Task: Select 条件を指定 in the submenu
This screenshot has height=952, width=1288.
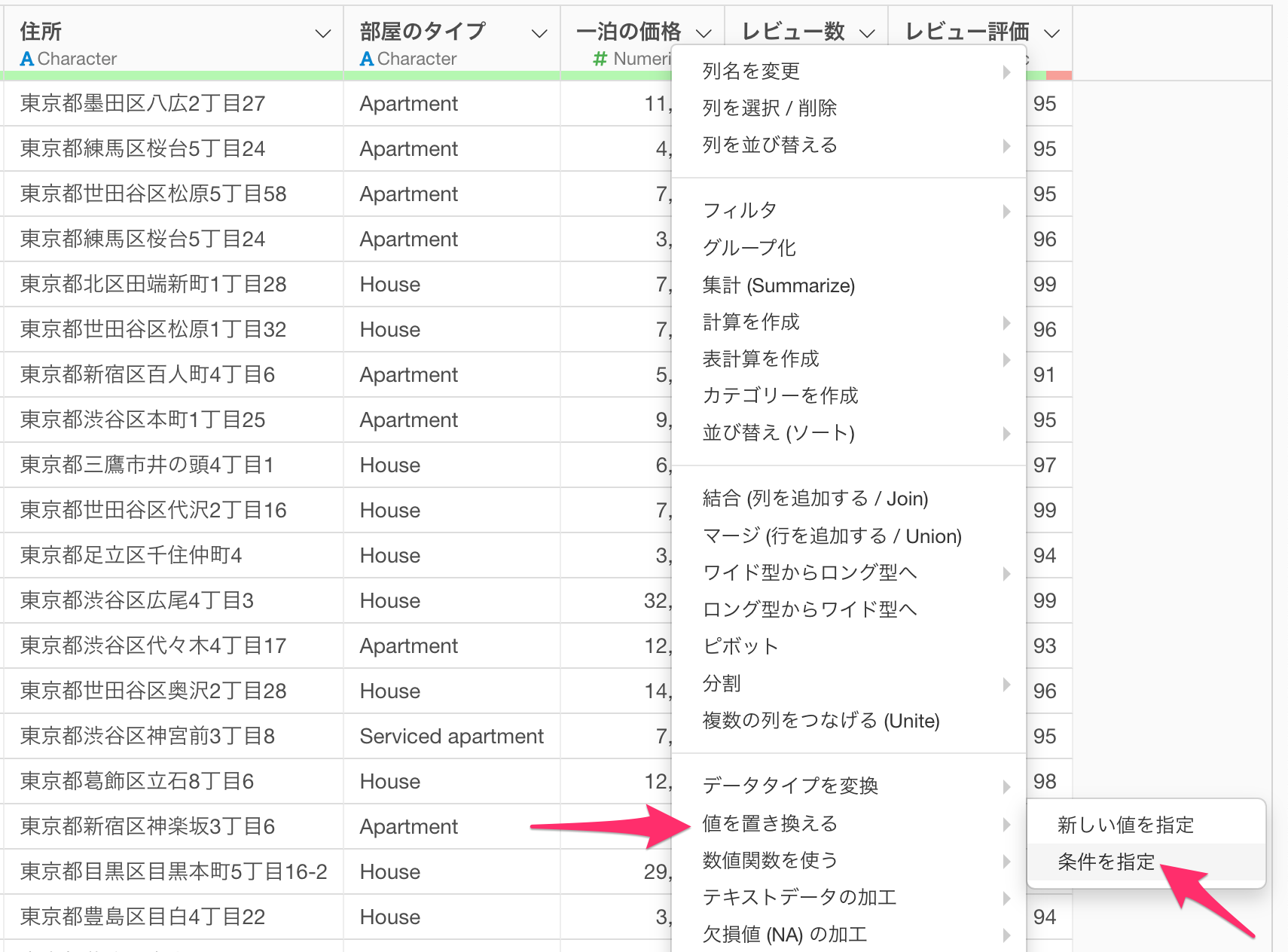Action: [1106, 862]
